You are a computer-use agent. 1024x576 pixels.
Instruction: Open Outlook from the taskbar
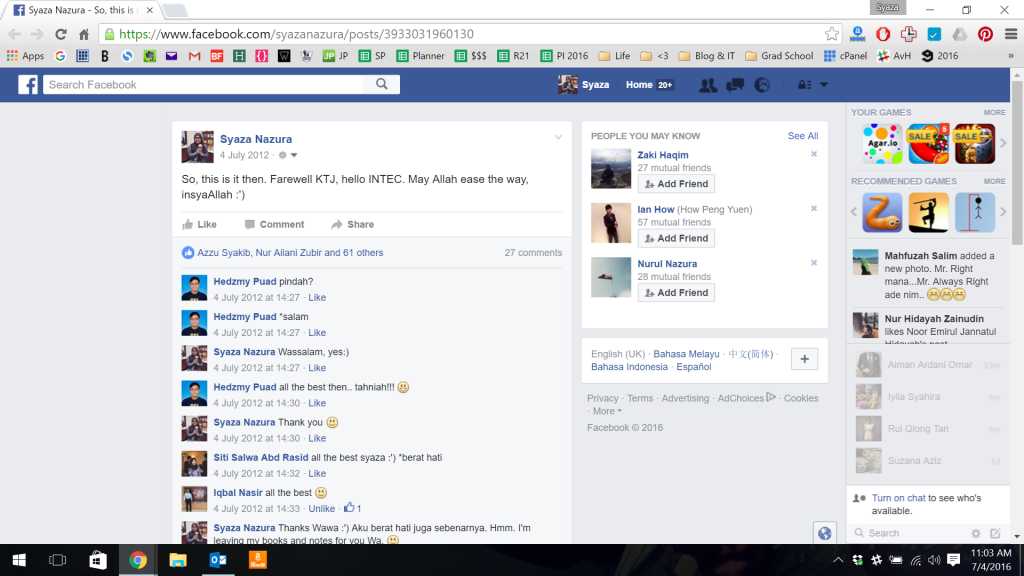tap(218, 560)
